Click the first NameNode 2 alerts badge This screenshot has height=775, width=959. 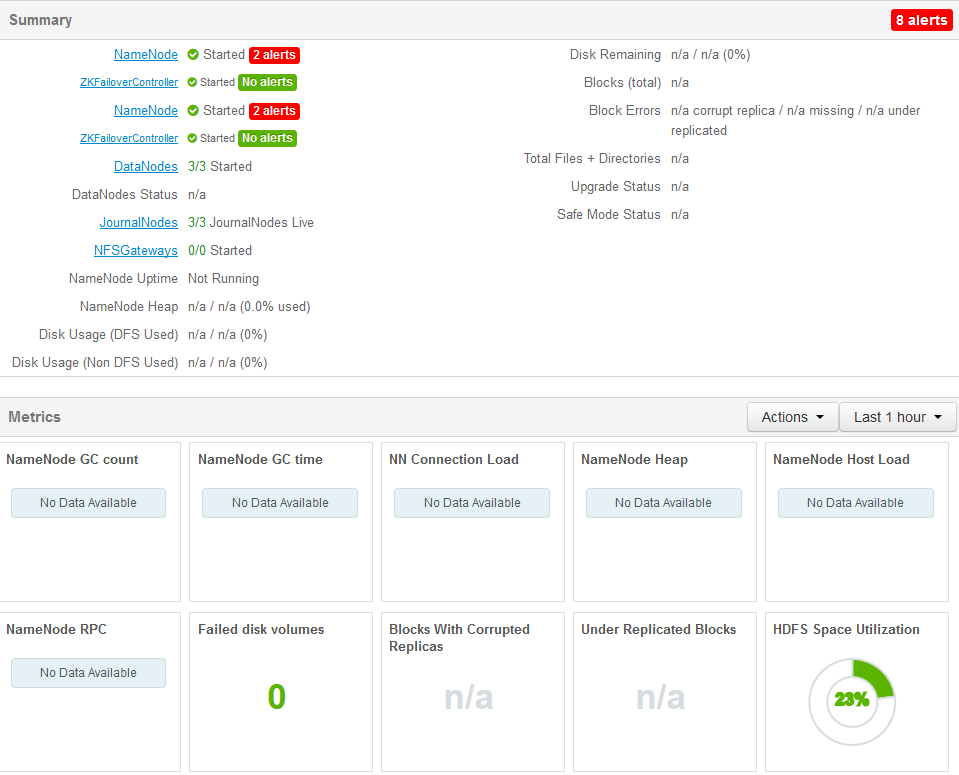click(275, 55)
